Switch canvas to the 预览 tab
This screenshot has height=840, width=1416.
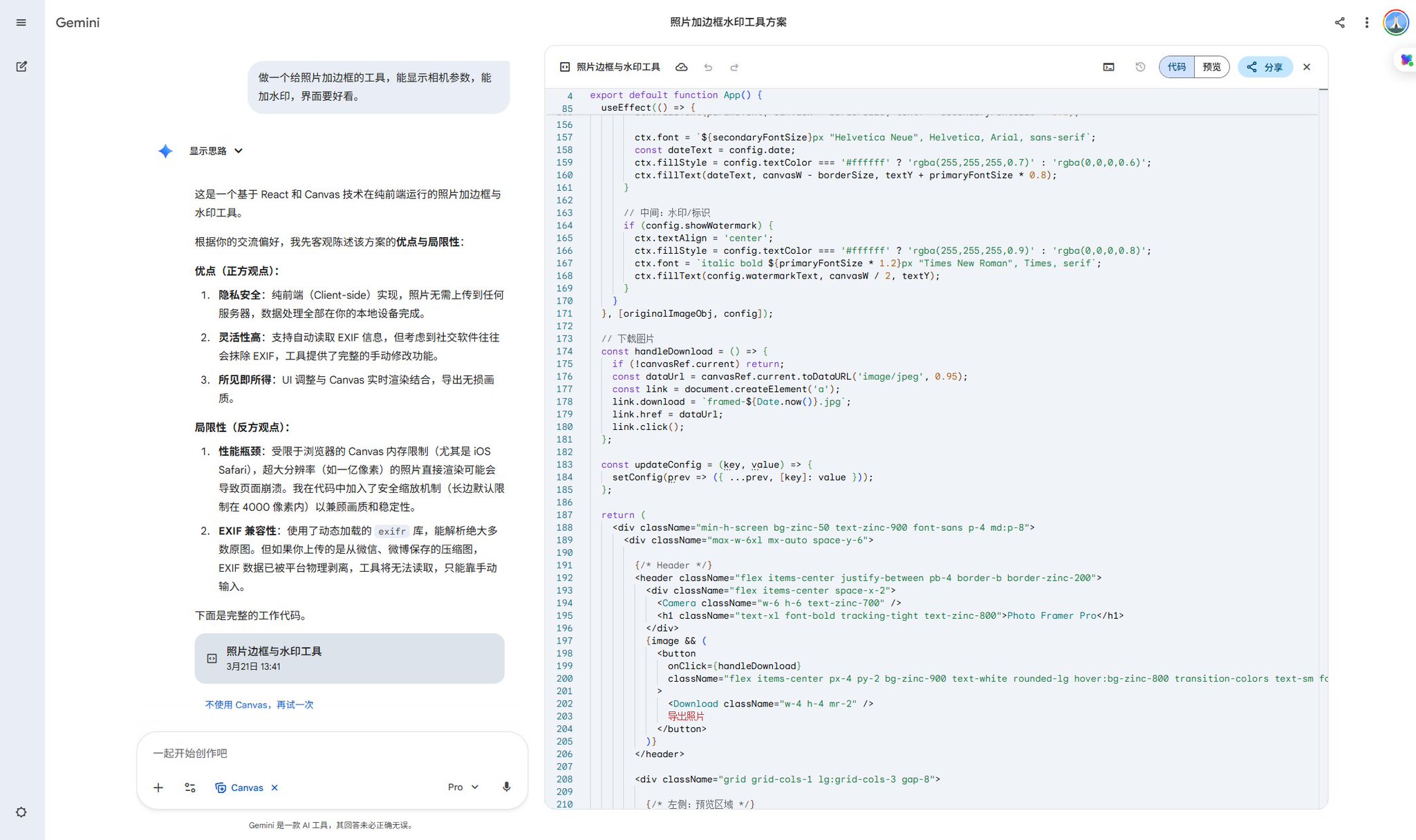[1211, 67]
